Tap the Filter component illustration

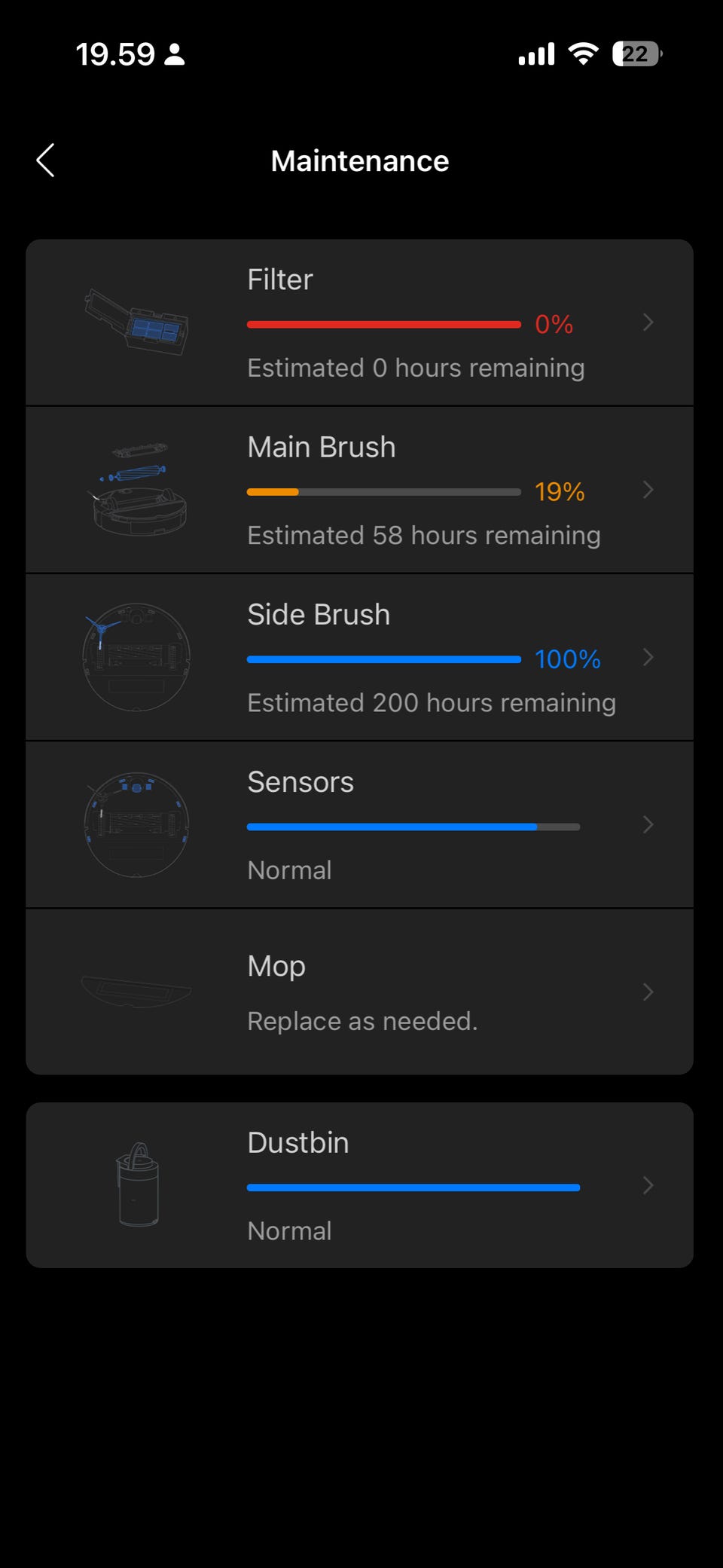tap(136, 322)
